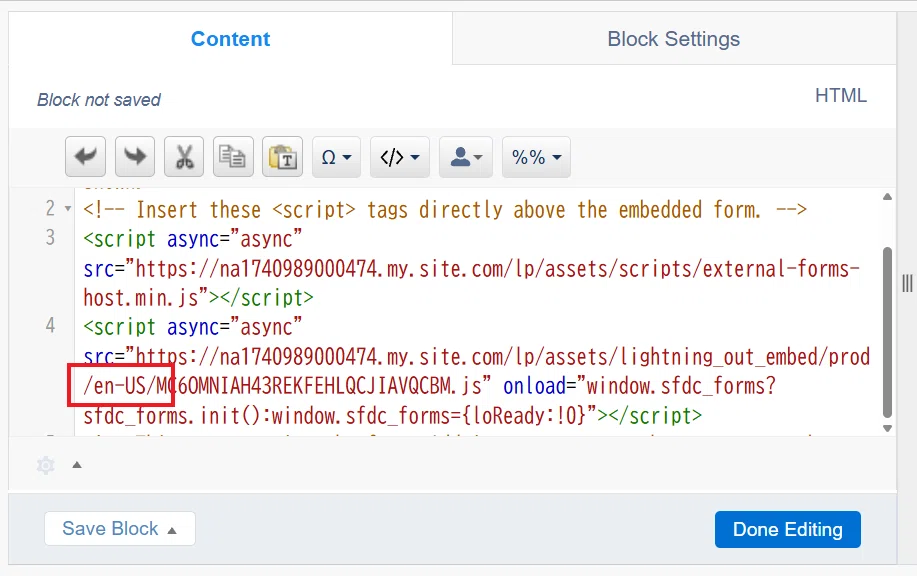Switch to the Block Settings tab
The image size is (917, 576).
coord(674,39)
